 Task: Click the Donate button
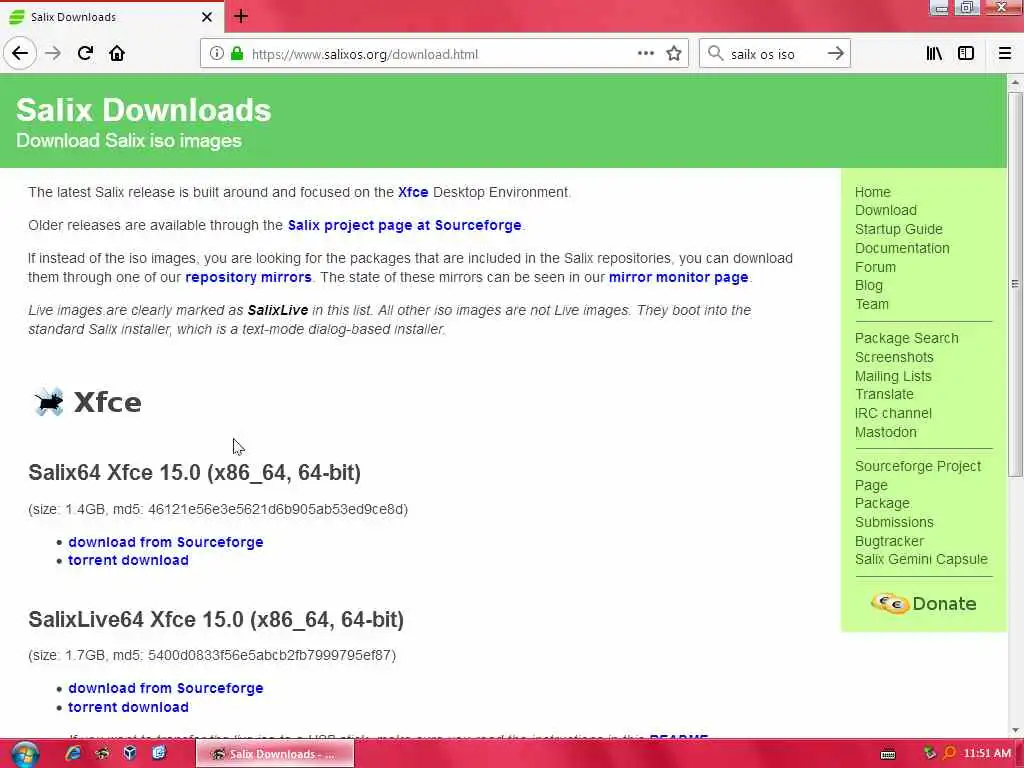tap(923, 603)
